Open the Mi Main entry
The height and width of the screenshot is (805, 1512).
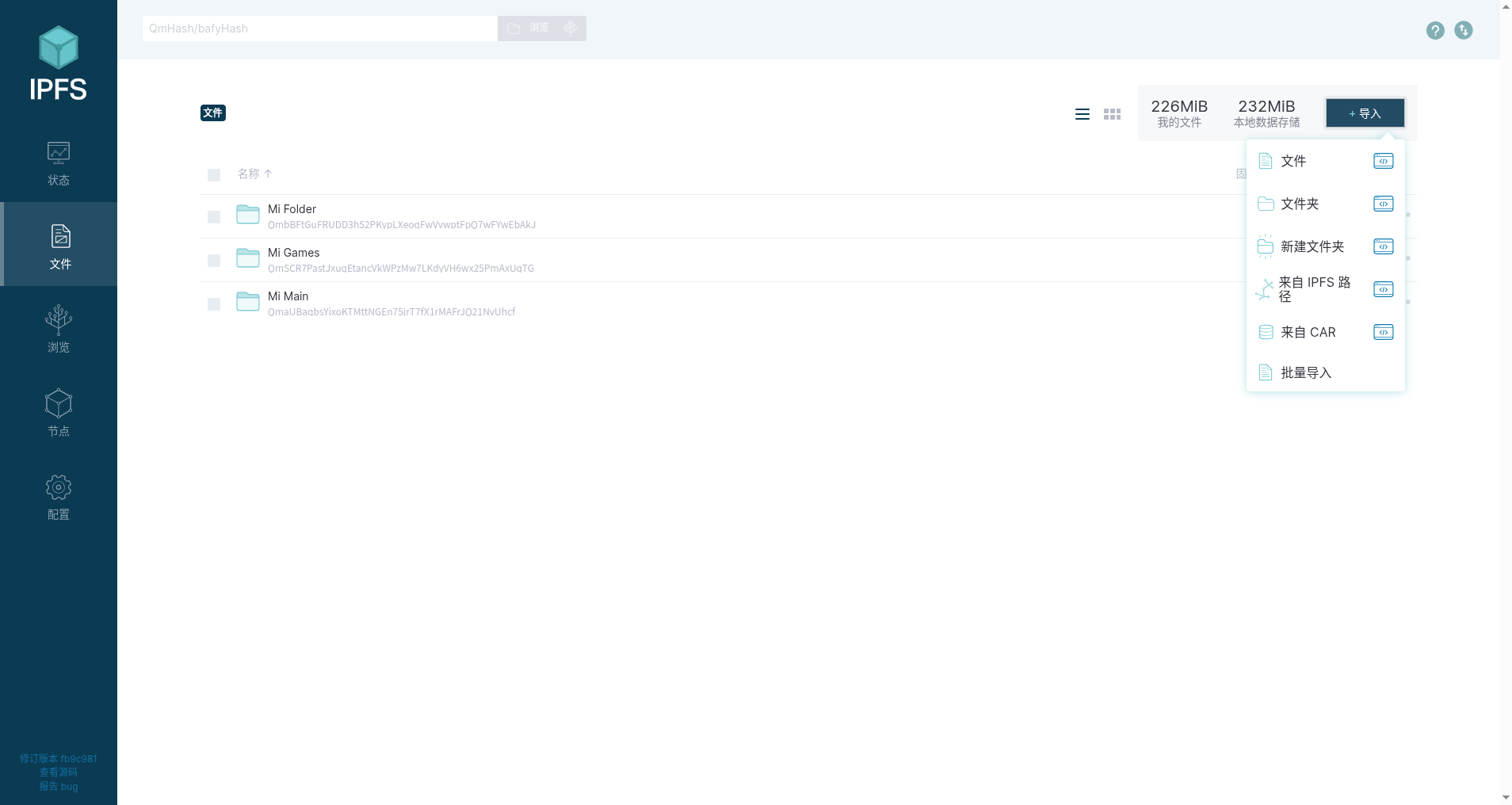288,296
